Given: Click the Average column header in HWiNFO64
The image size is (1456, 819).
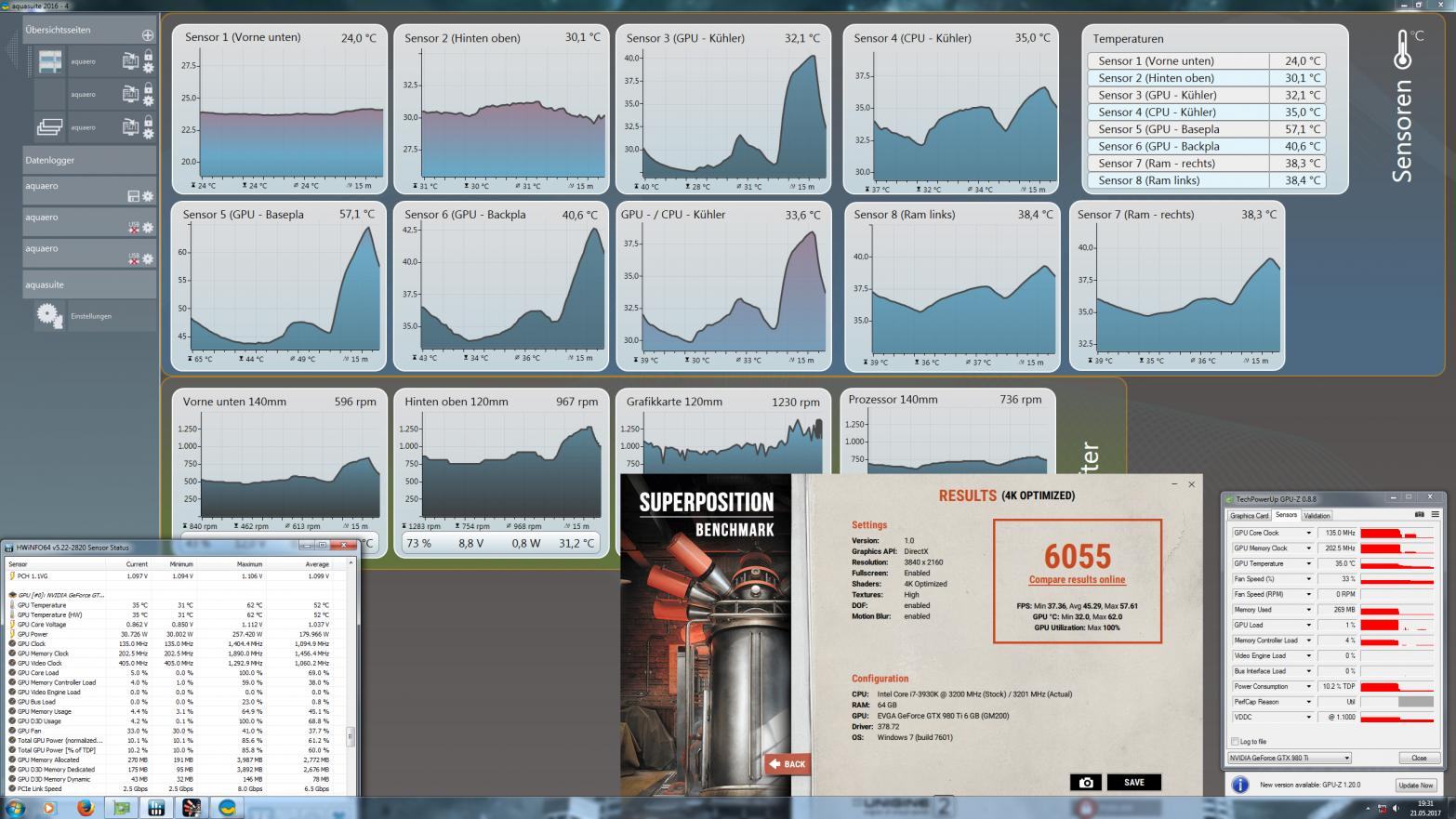Looking at the screenshot, I should [317, 564].
